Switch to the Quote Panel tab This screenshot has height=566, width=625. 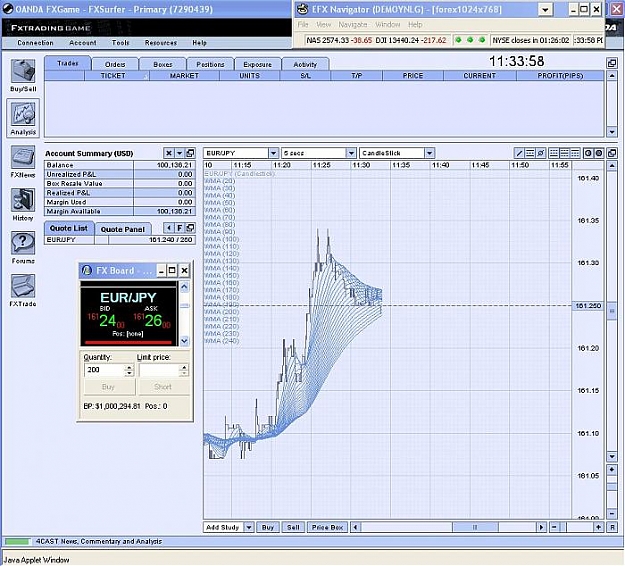[x=123, y=229]
